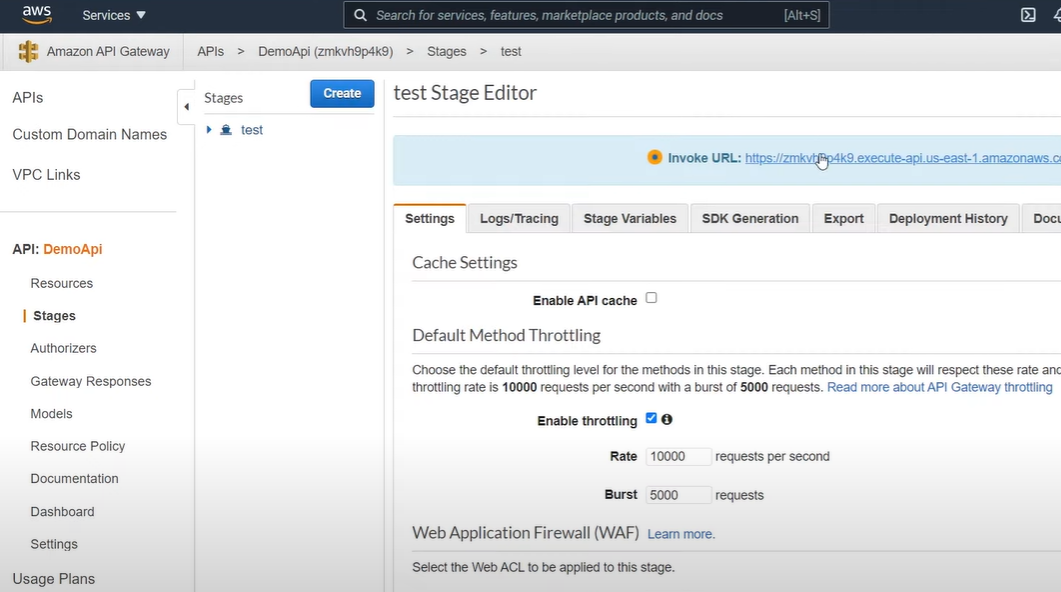Open the Services dropdown menu
1061x592 pixels.
click(114, 15)
